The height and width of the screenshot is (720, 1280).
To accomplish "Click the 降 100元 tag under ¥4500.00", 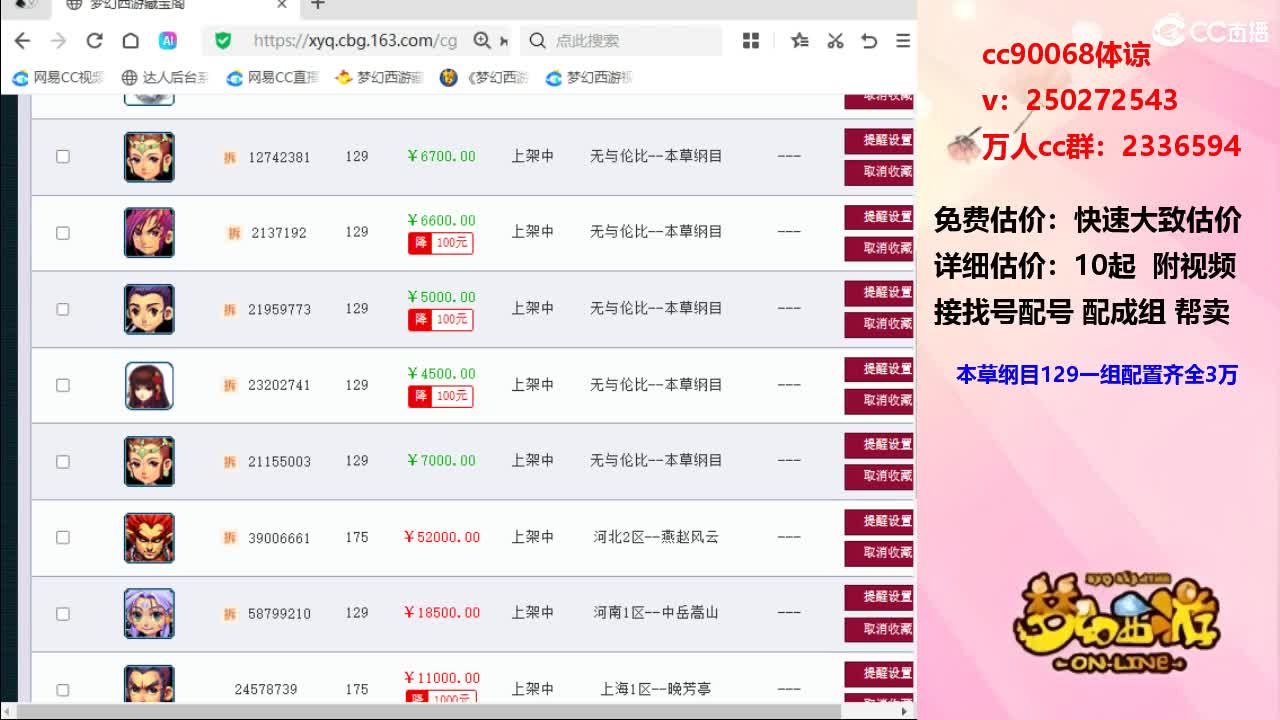I will click(440, 396).
